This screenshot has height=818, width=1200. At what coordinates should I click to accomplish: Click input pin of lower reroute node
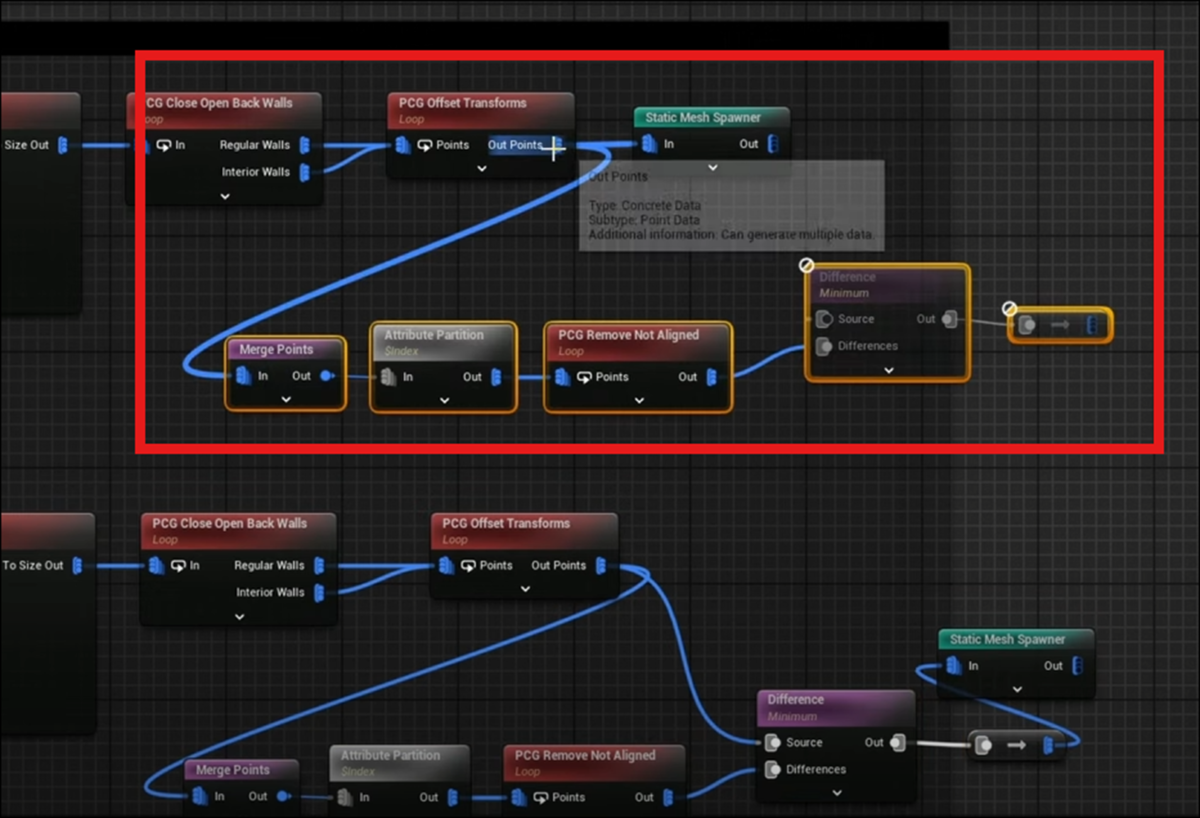click(x=983, y=745)
